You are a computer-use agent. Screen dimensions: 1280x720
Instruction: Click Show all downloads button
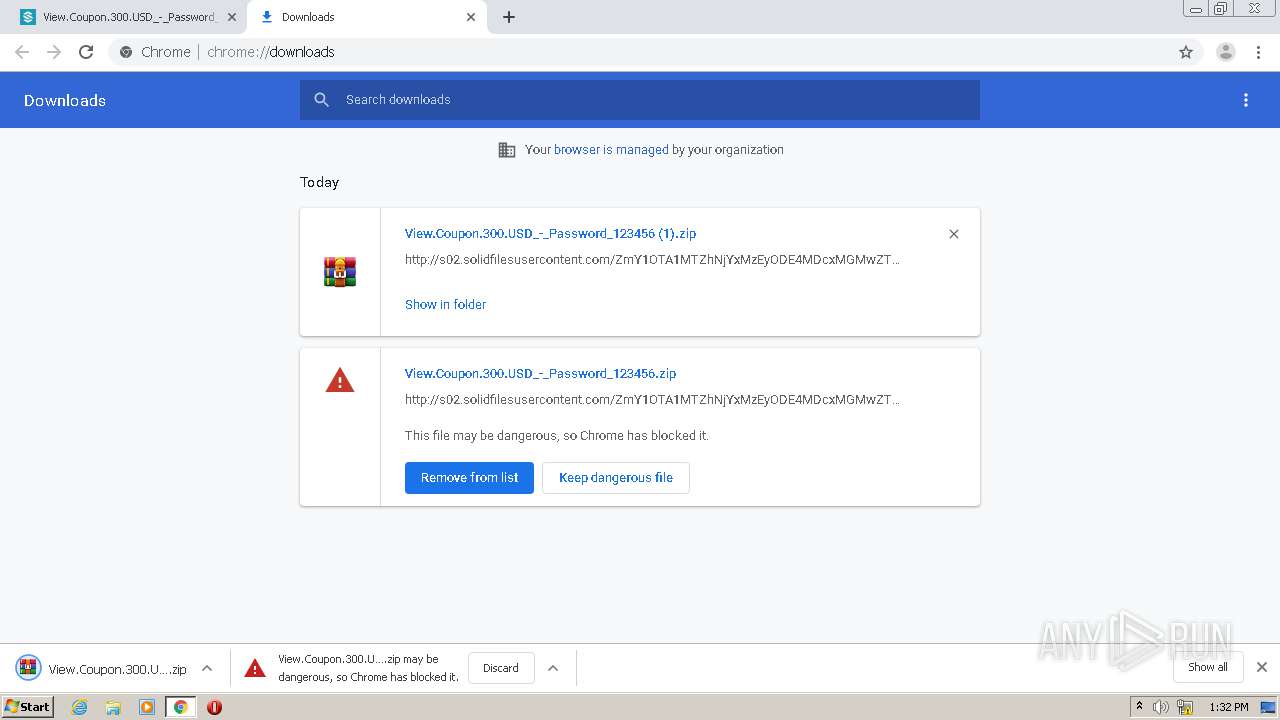(1208, 667)
